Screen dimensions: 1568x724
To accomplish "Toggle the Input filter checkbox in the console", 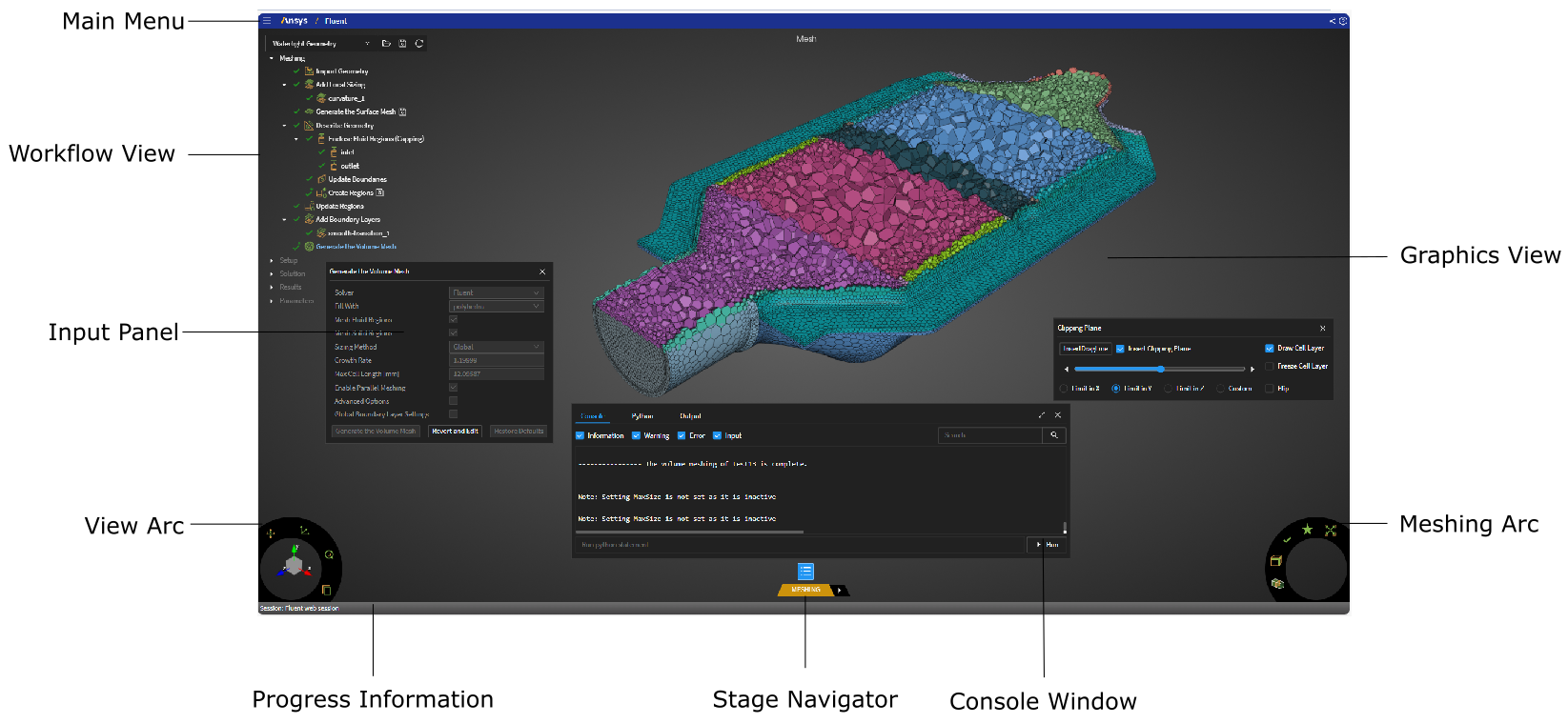I will pos(717,435).
